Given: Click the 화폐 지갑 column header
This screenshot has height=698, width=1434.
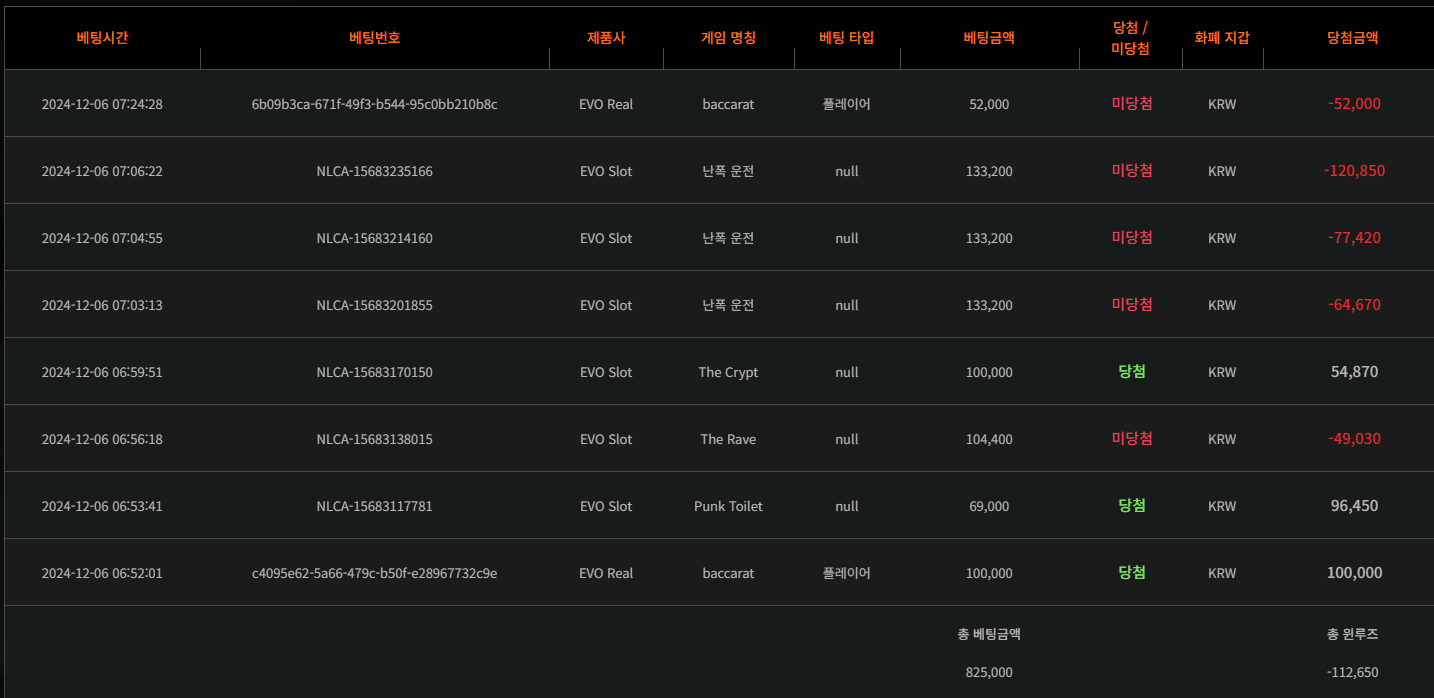Looking at the screenshot, I should (1222, 38).
